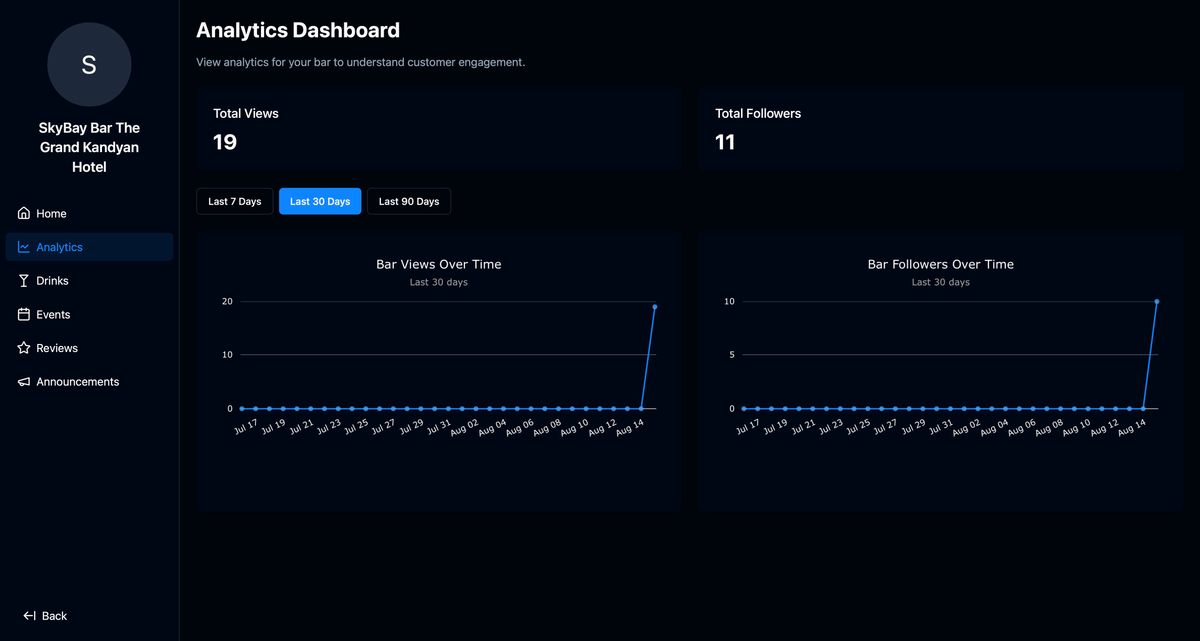This screenshot has height=641, width=1200.
Task: Switch to the Drinks section
Action: point(53,280)
